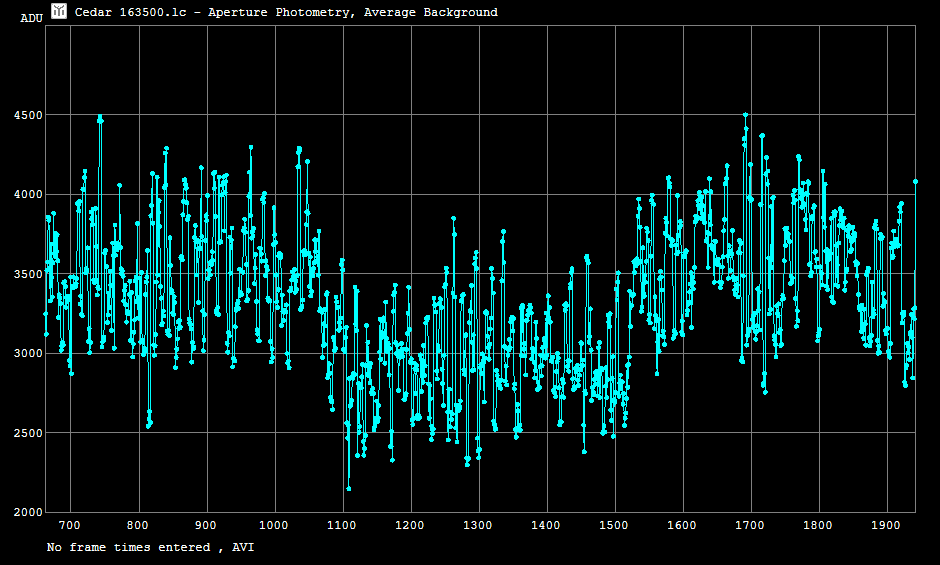Click the '1200' x-axis label
Viewport: 940px width, 565px height.
409,525
